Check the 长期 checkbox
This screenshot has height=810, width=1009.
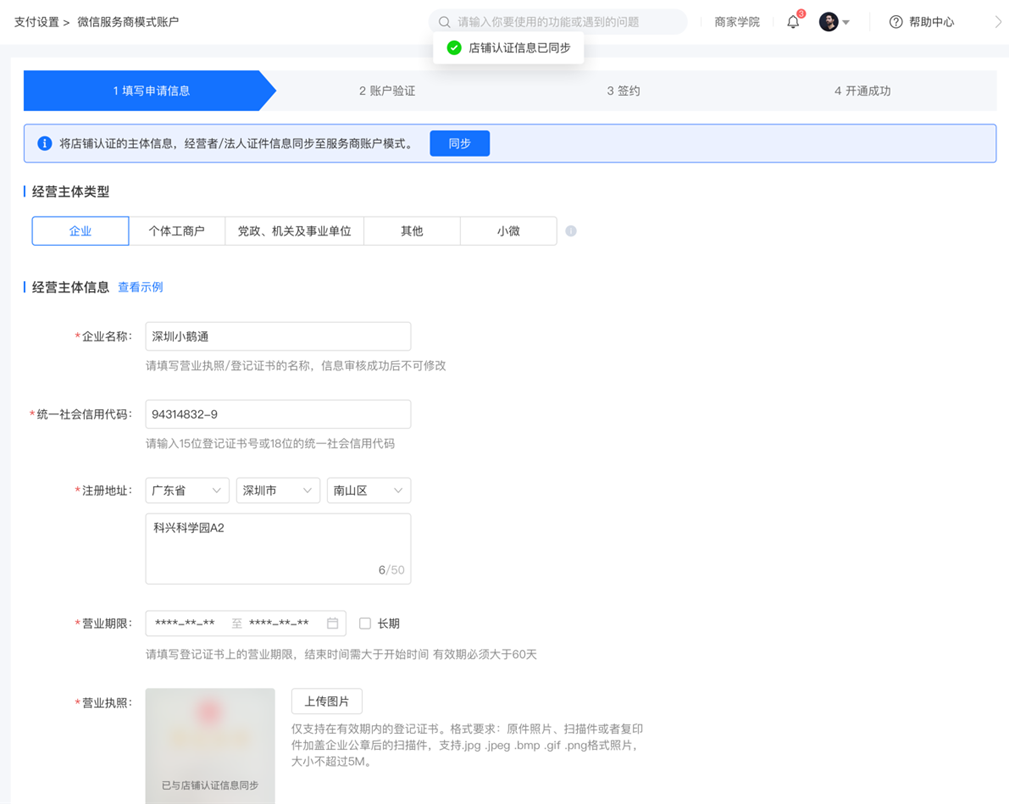(x=365, y=623)
